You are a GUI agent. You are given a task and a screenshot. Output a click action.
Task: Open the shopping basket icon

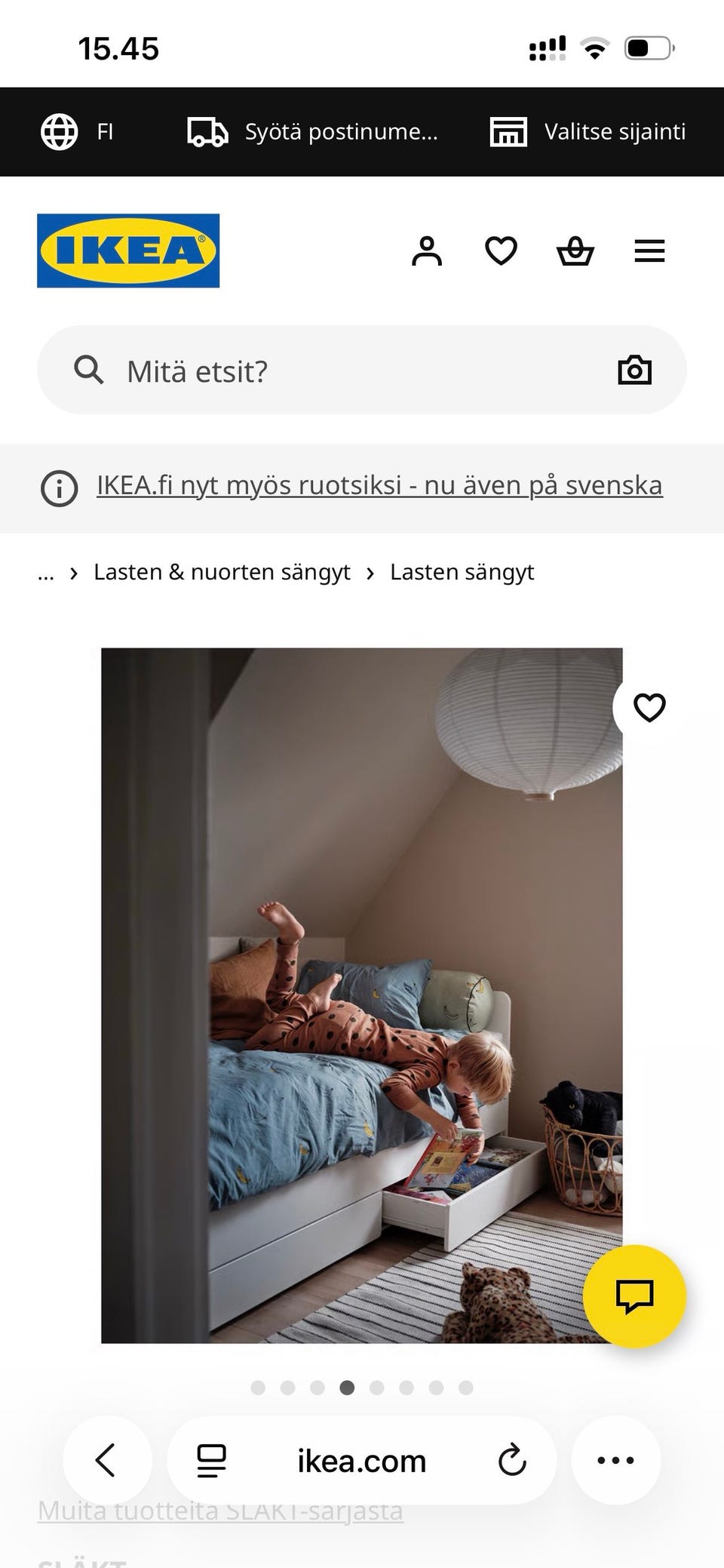[575, 251]
